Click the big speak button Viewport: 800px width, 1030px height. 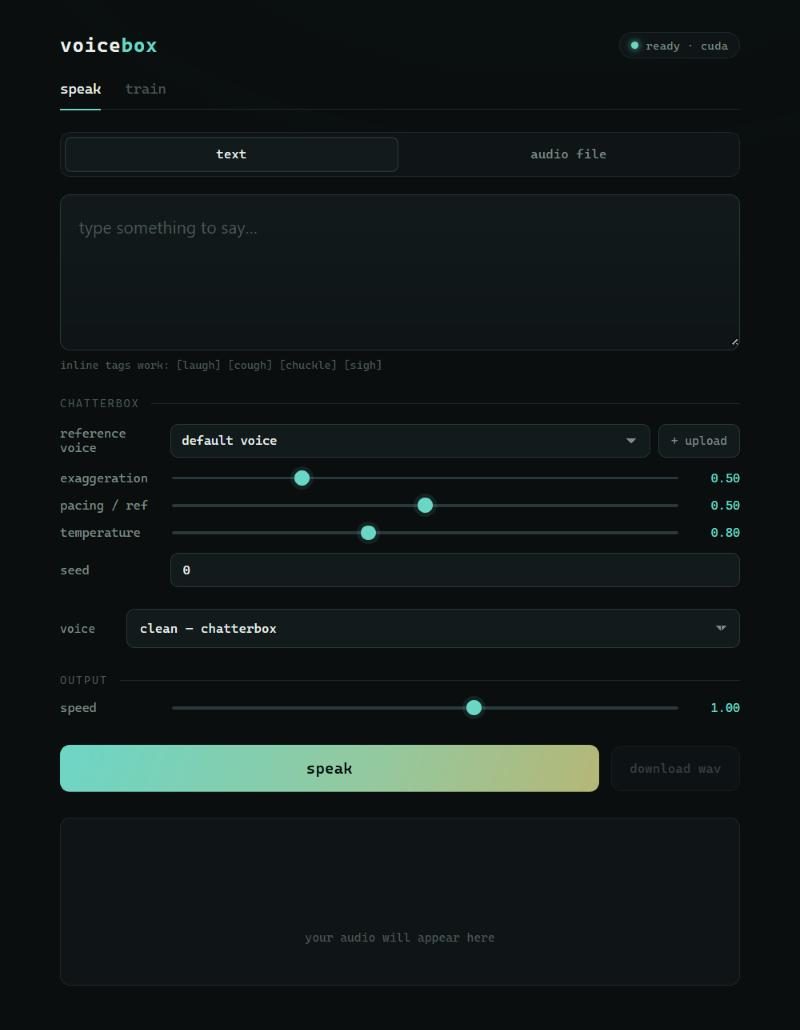point(329,769)
